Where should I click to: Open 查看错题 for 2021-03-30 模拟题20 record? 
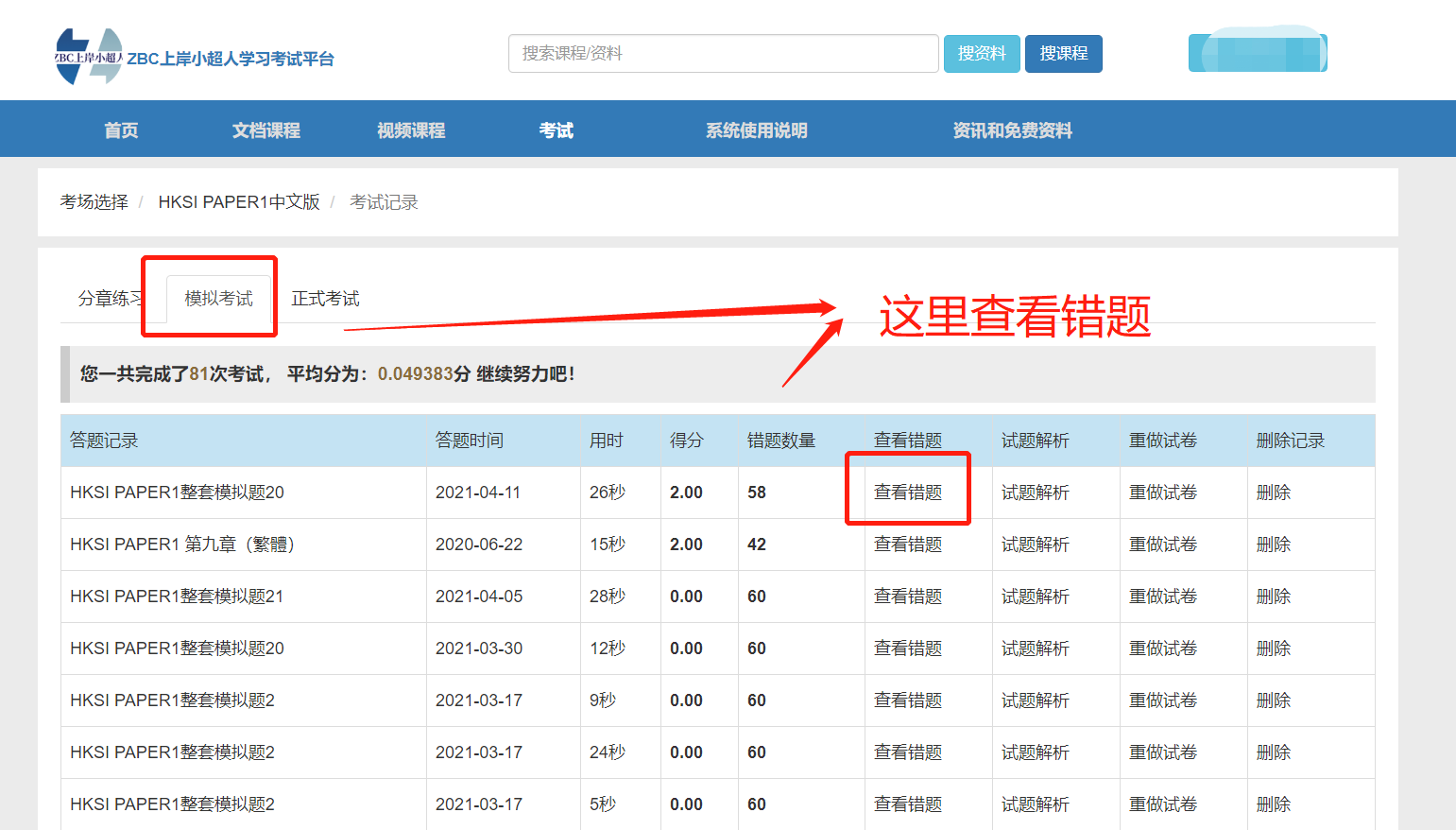pos(908,648)
